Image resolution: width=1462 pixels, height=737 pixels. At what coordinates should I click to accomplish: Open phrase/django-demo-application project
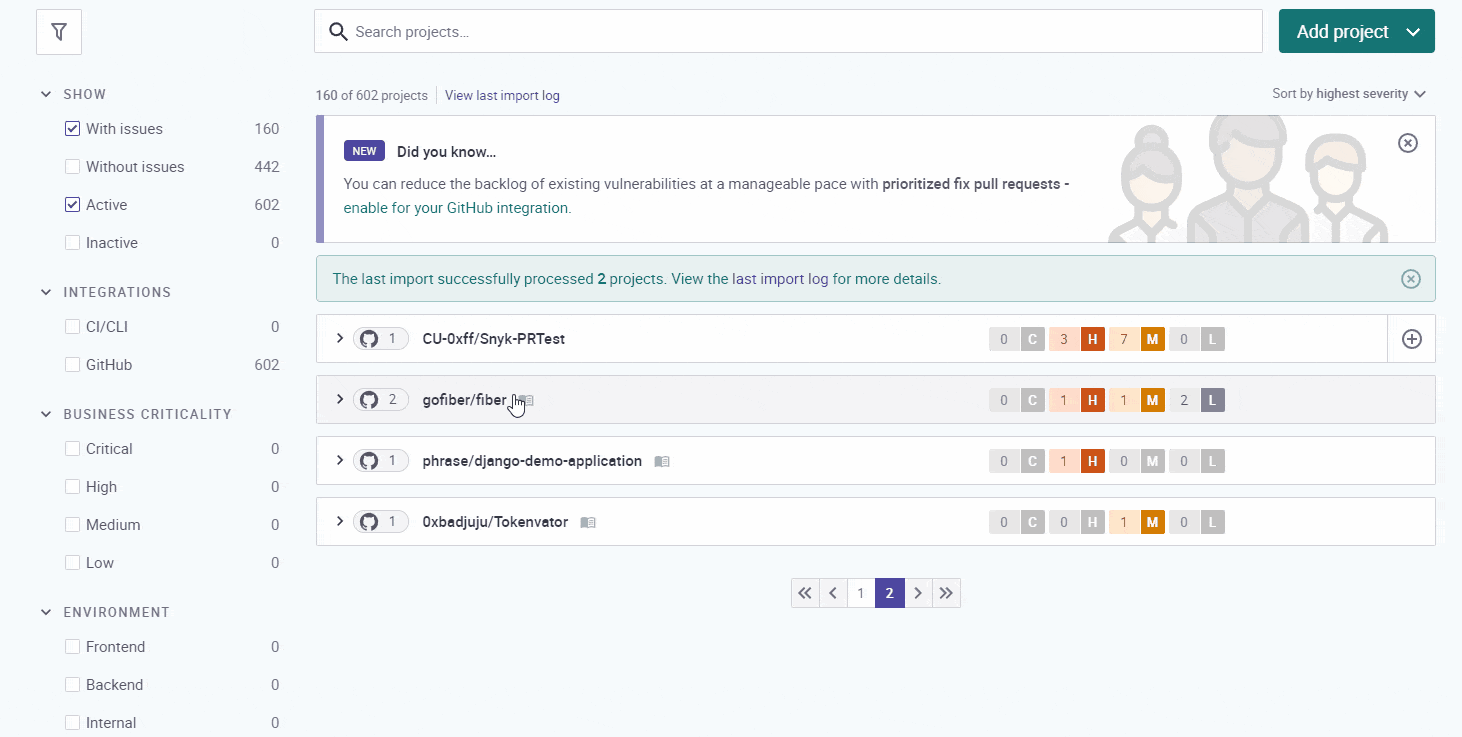(x=532, y=461)
